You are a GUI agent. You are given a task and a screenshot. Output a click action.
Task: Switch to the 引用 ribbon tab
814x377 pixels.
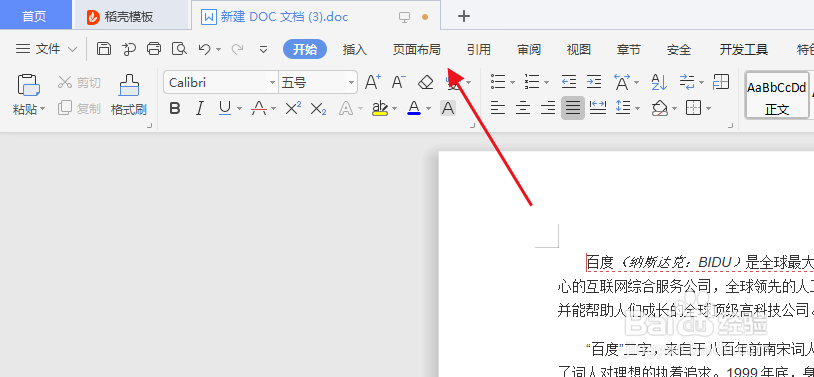[x=478, y=50]
